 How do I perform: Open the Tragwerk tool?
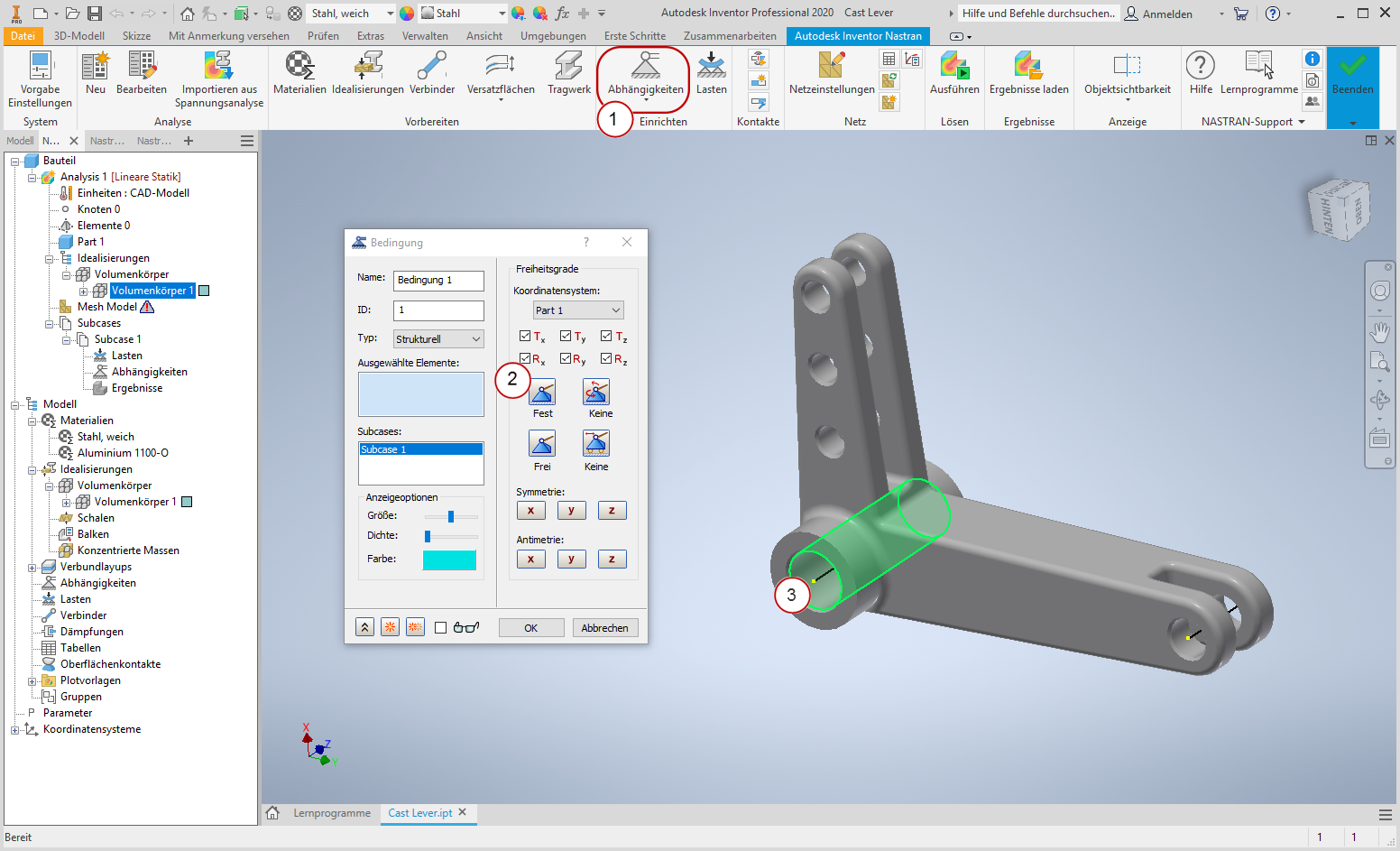click(569, 73)
